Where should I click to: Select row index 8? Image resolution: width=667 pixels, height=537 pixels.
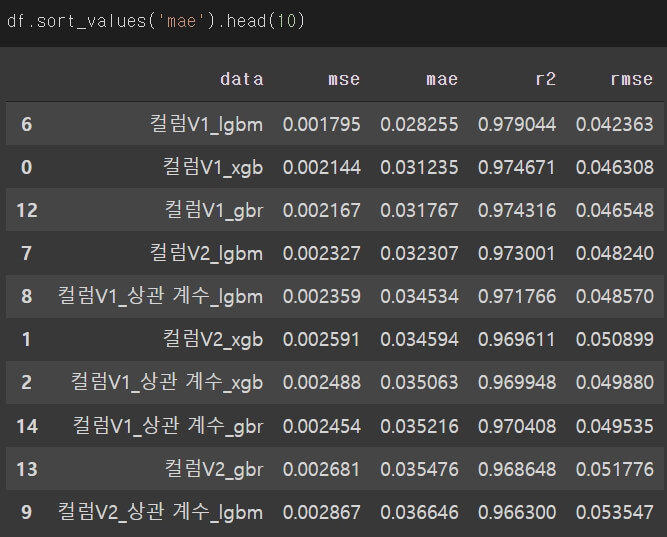(26, 296)
